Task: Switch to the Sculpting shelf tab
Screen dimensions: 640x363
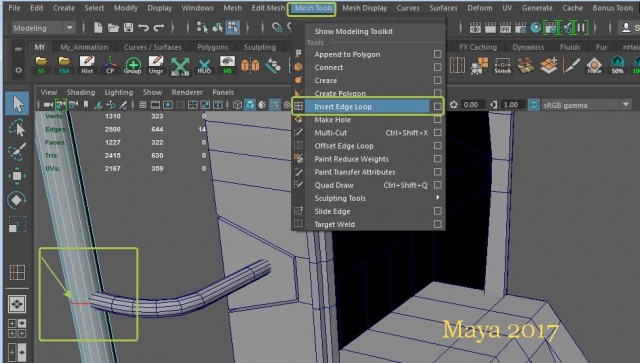Action: 260,47
